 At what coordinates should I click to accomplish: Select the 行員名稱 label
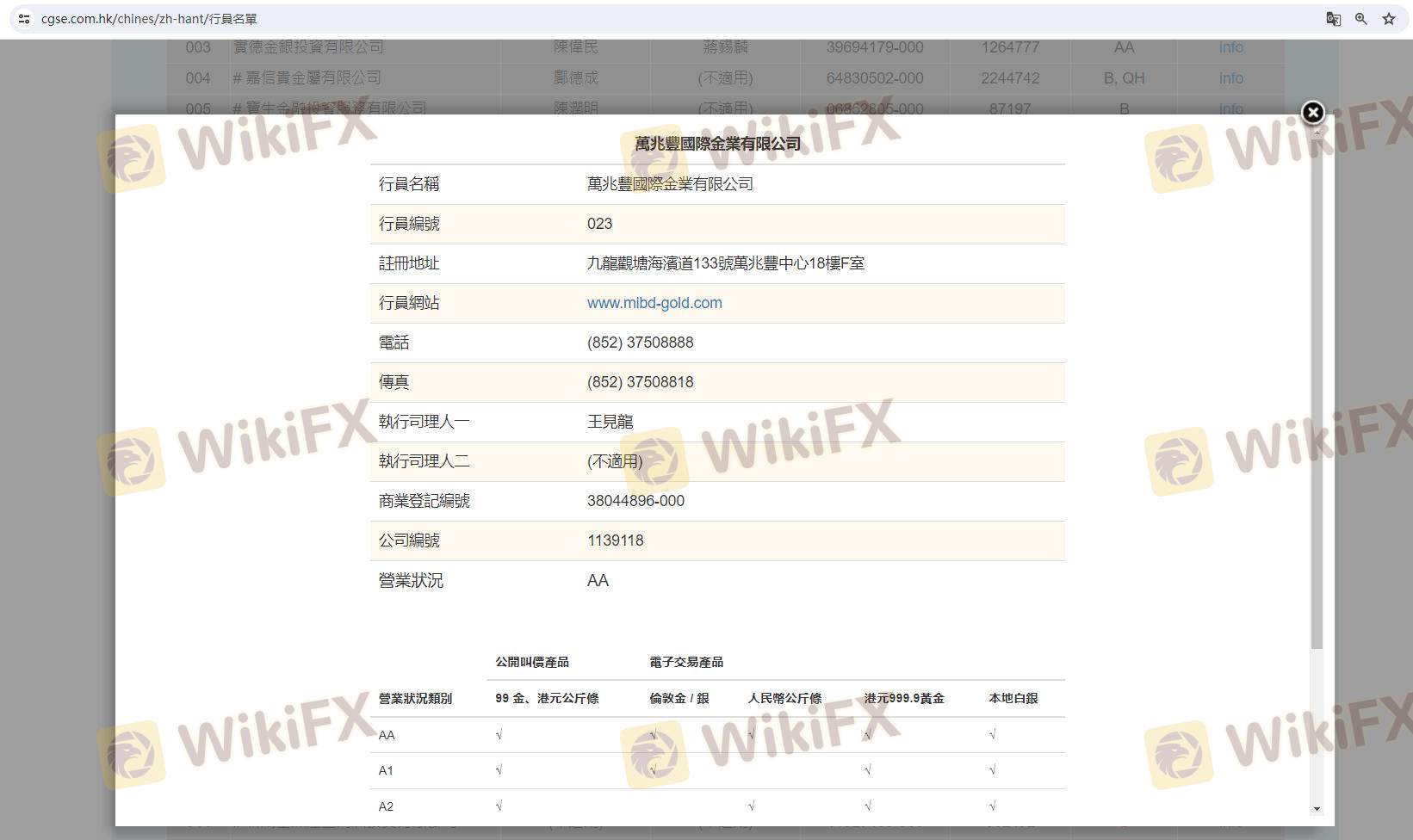tap(409, 184)
